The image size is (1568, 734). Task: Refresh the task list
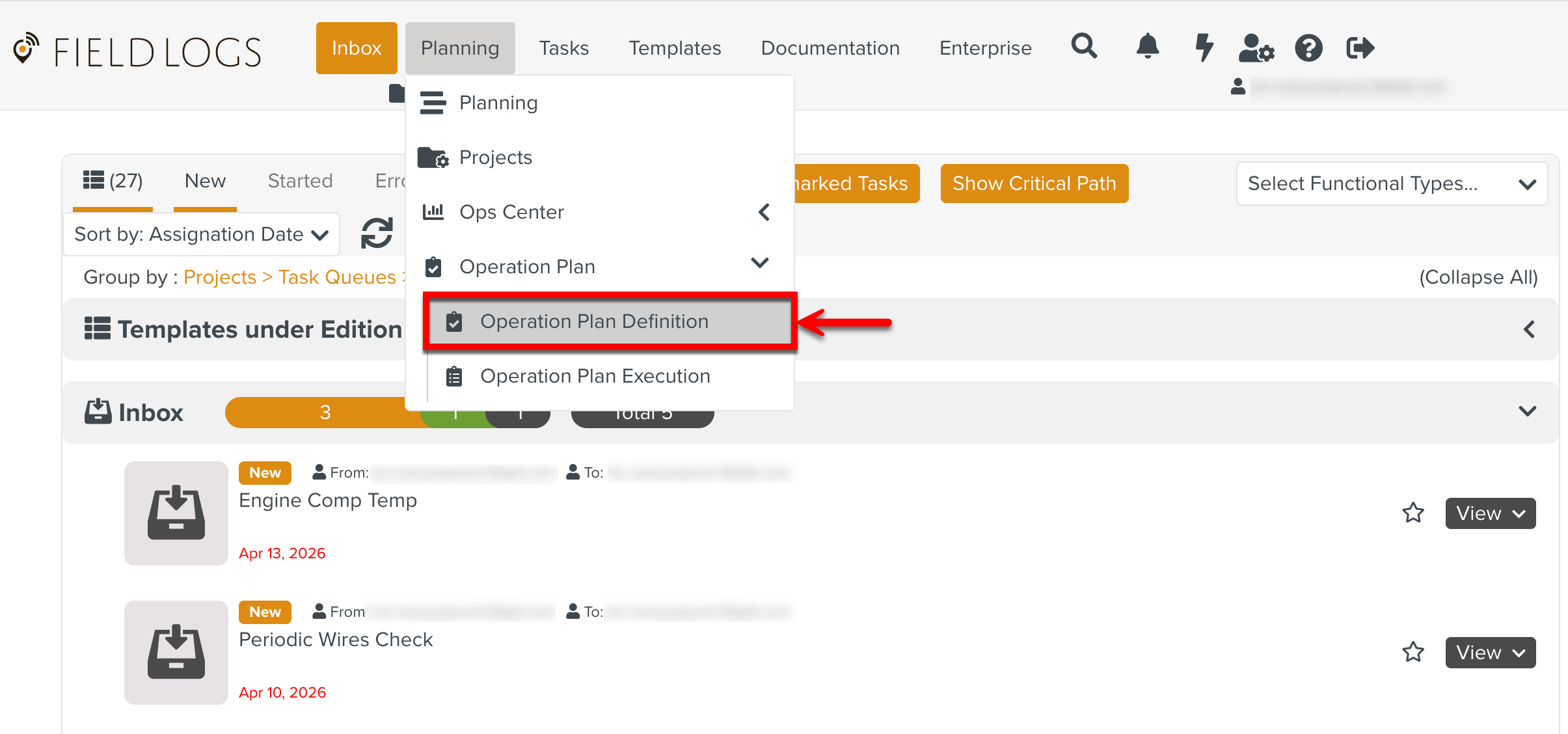(x=377, y=234)
